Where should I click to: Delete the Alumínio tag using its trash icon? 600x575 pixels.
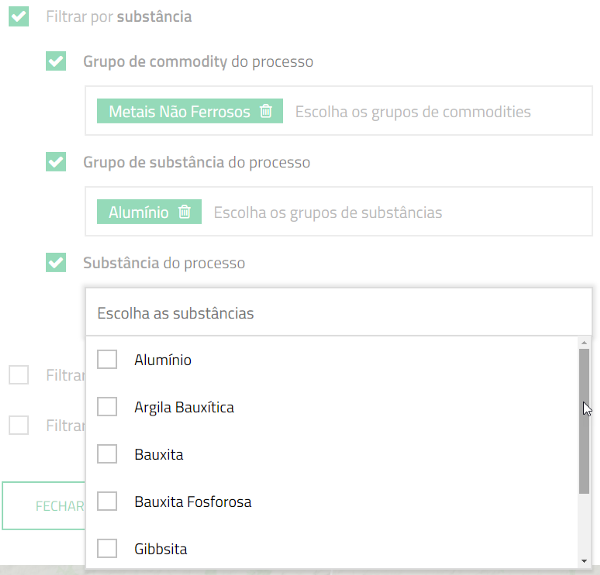point(184,212)
